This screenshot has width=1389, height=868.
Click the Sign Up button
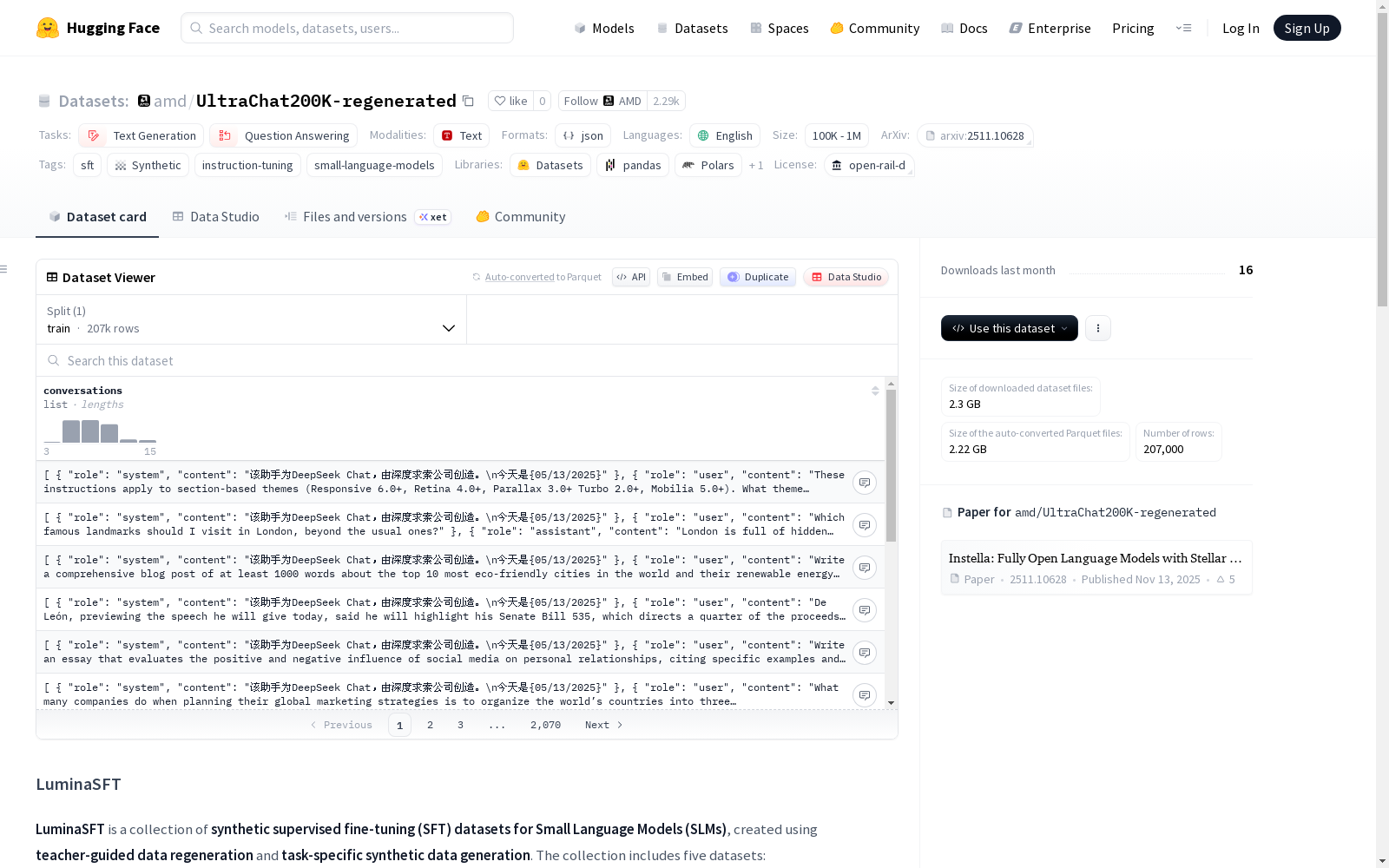pos(1307,28)
